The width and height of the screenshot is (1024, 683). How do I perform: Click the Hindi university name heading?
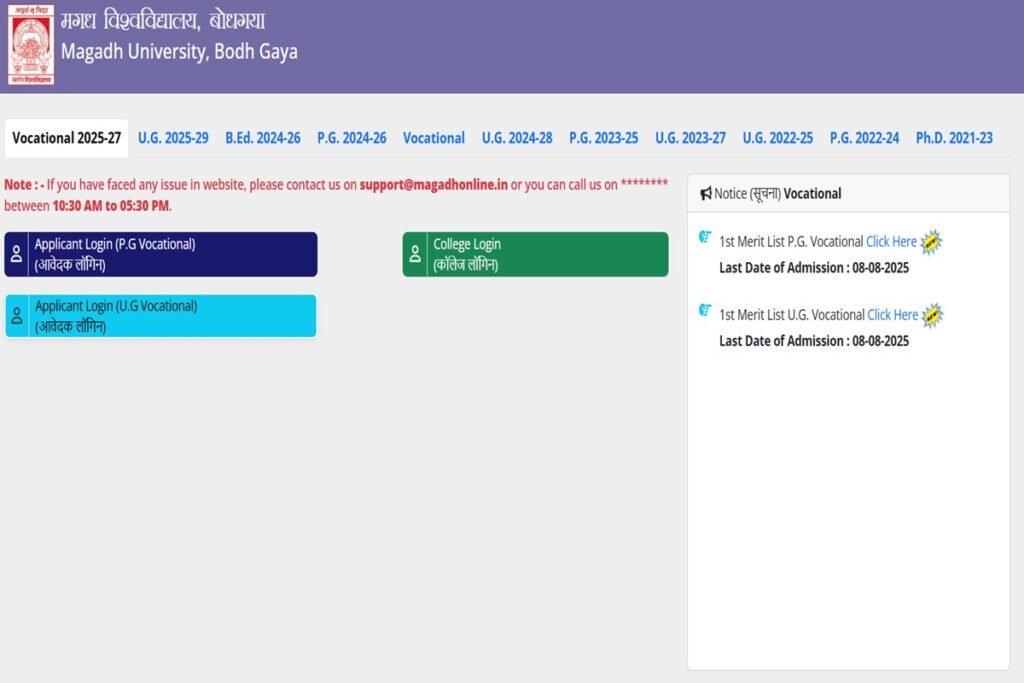[x=163, y=20]
